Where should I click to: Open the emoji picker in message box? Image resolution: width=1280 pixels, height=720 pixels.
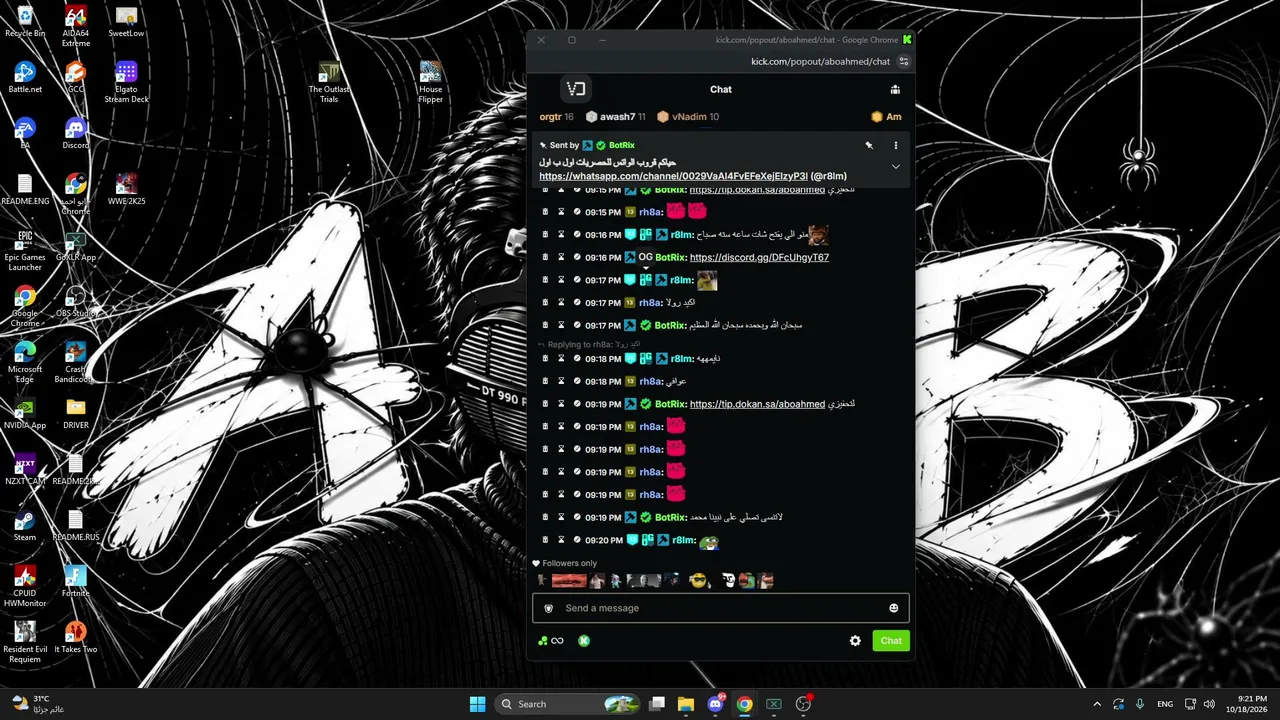pos(894,608)
